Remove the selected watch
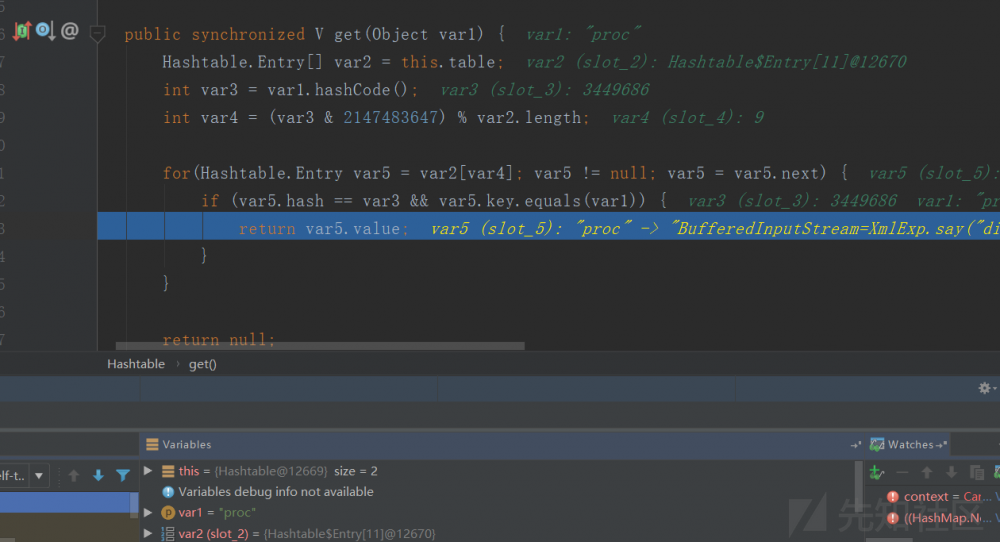The image size is (1000, 542). 902,472
